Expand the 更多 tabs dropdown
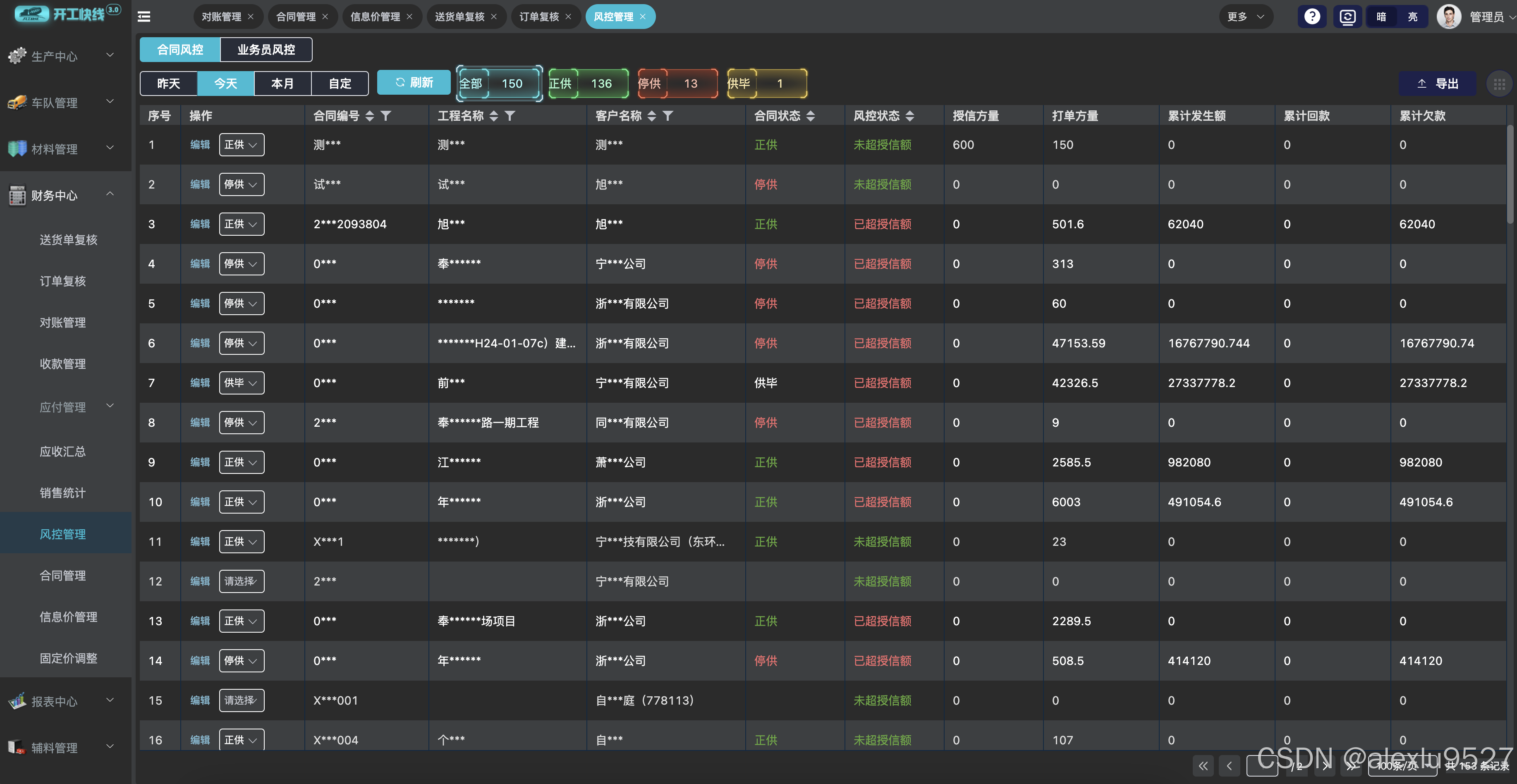This screenshot has height=784, width=1517. [1246, 17]
